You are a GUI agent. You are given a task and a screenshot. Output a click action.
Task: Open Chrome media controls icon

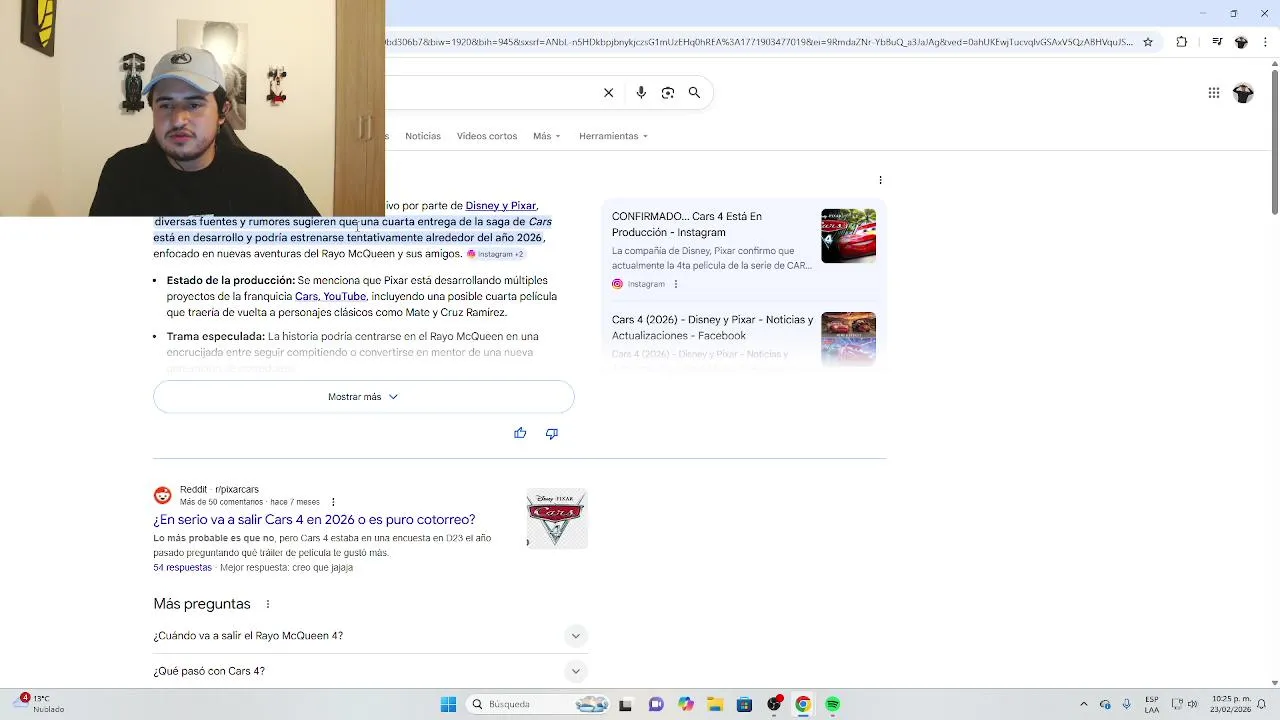1217,42
